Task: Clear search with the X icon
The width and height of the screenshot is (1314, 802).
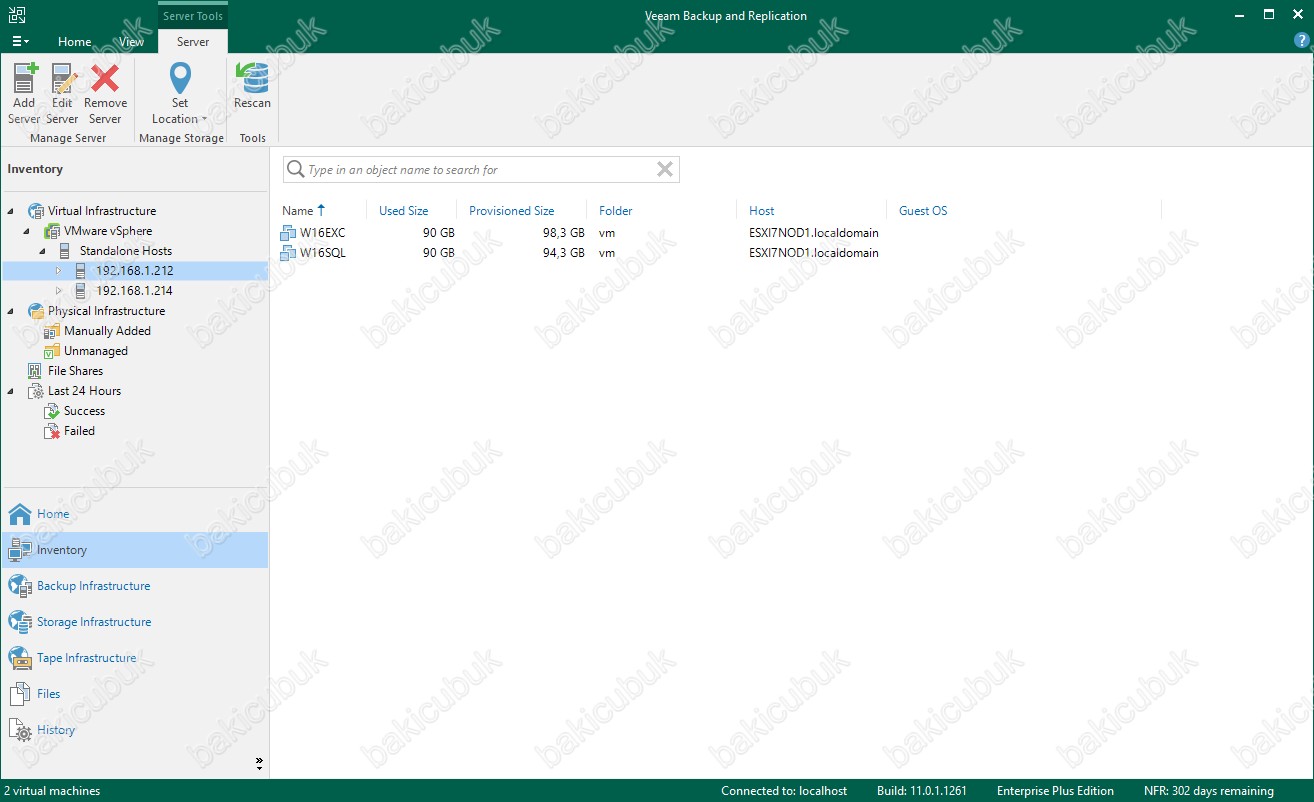Action: point(664,169)
